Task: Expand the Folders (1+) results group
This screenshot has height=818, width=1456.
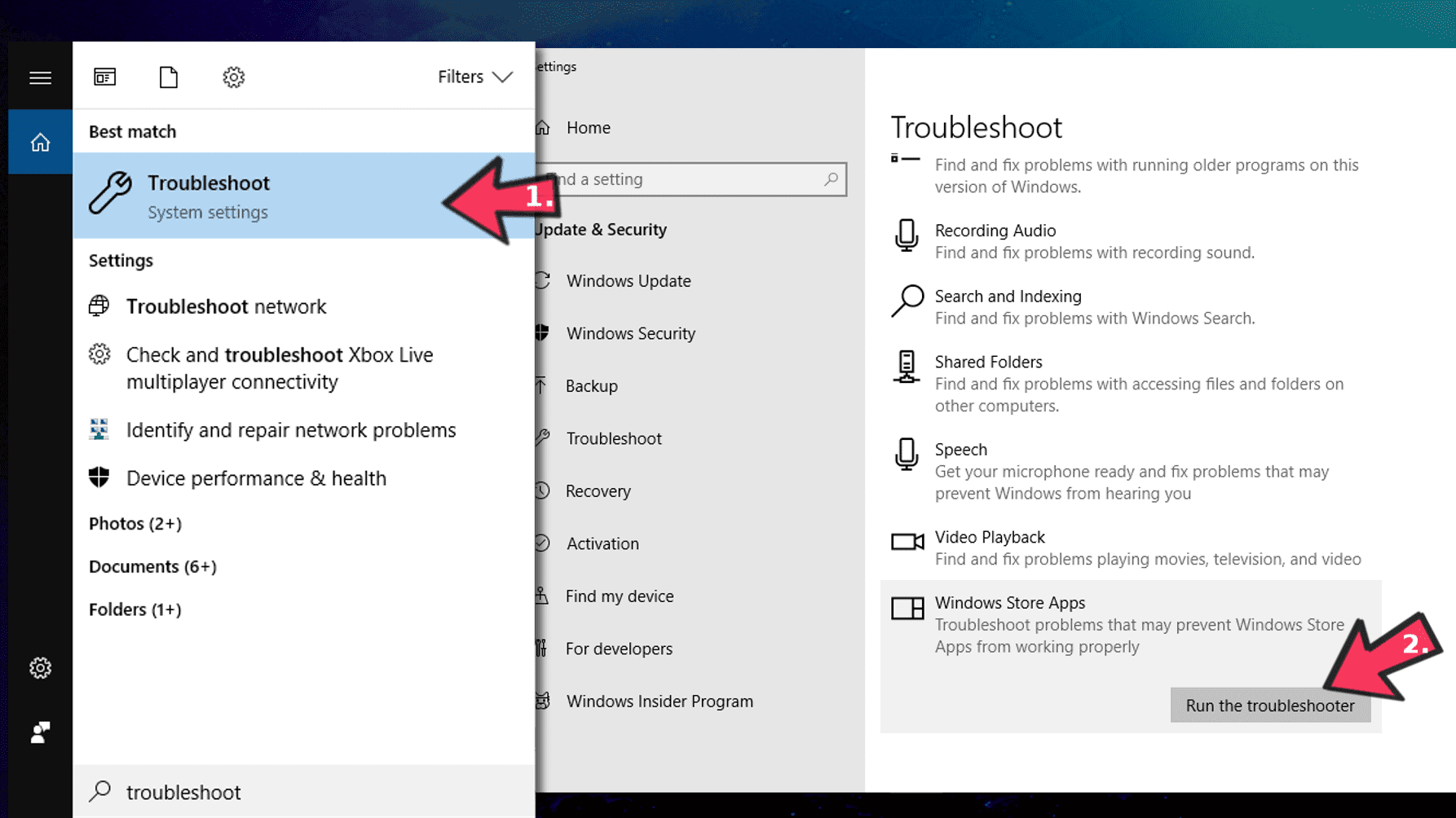Action: 135,609
